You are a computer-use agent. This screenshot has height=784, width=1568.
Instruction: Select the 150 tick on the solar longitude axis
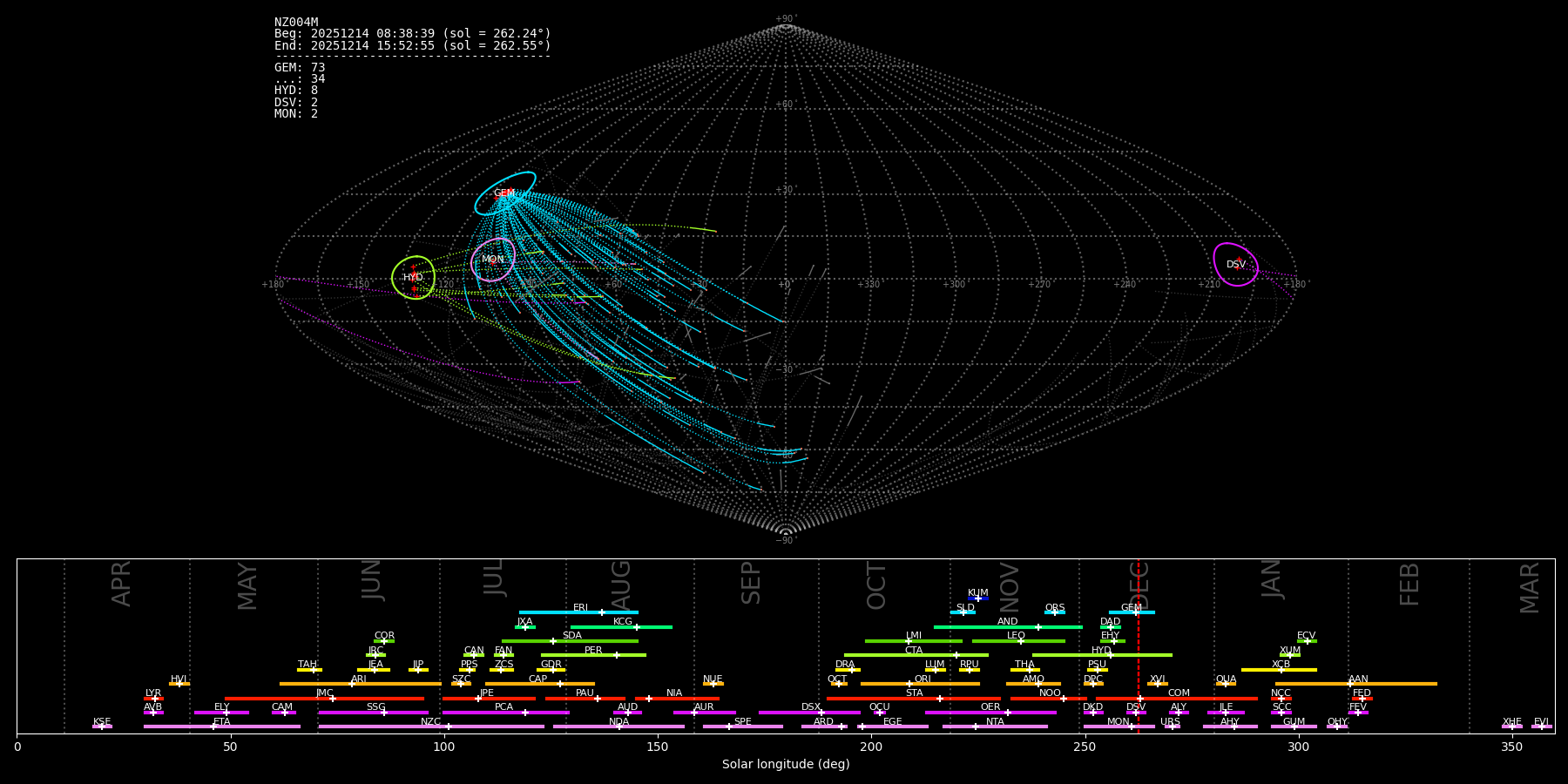coord(658,747)
